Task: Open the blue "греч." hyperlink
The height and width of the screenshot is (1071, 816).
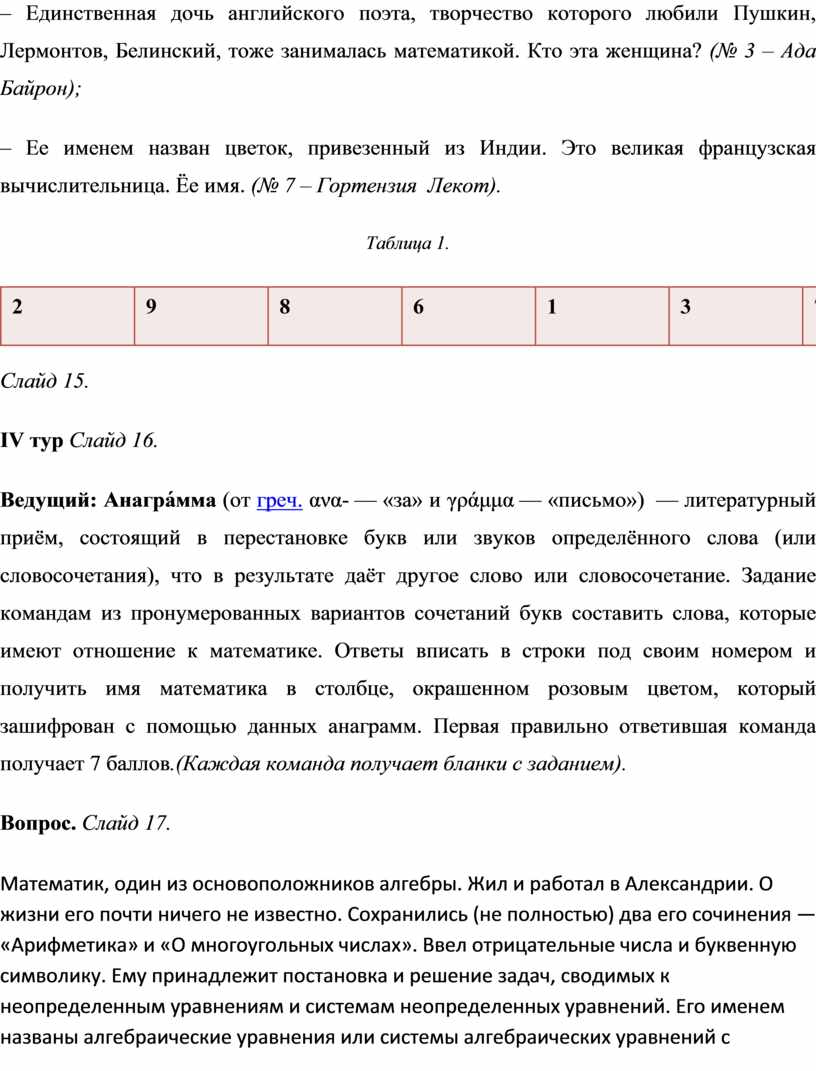Action: (279, 501)
